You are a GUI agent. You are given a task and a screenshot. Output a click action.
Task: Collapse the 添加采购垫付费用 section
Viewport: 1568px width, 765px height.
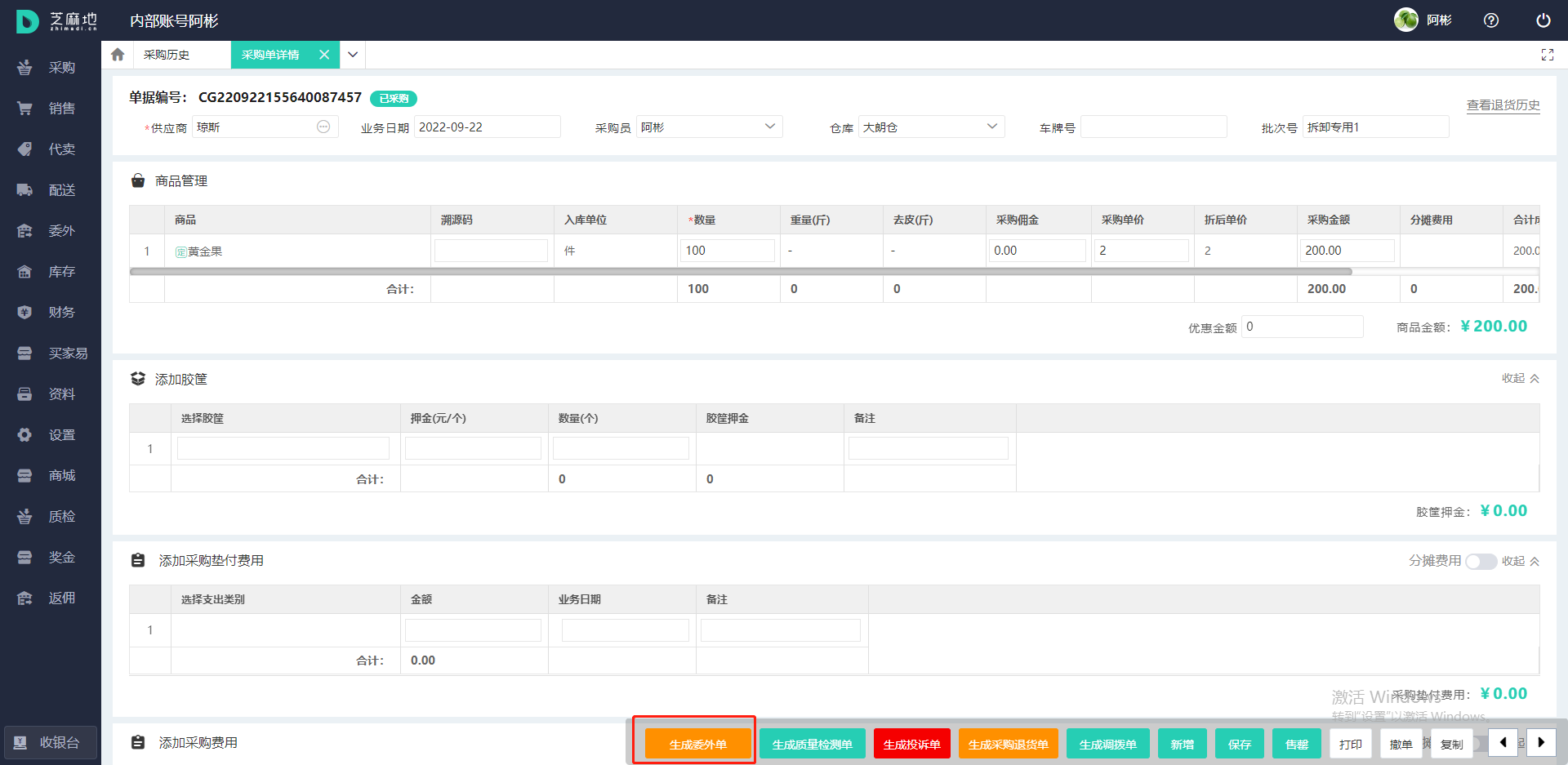pyautogui.click(x=1521, y=561)
